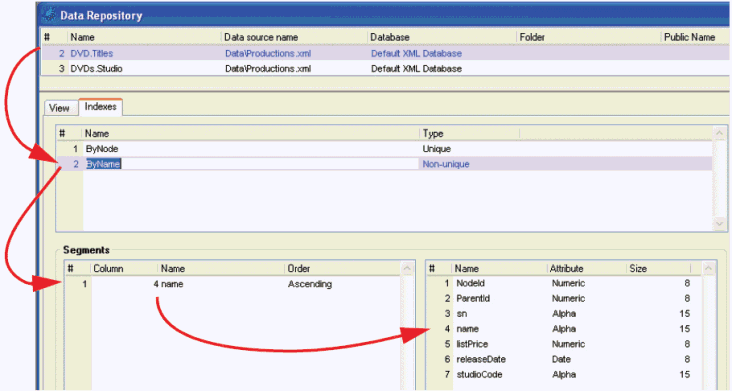Image resolution: width=732 pixels, height=391 pixels.
Task: Select the releaseDate column row
Action: [565, 359]
